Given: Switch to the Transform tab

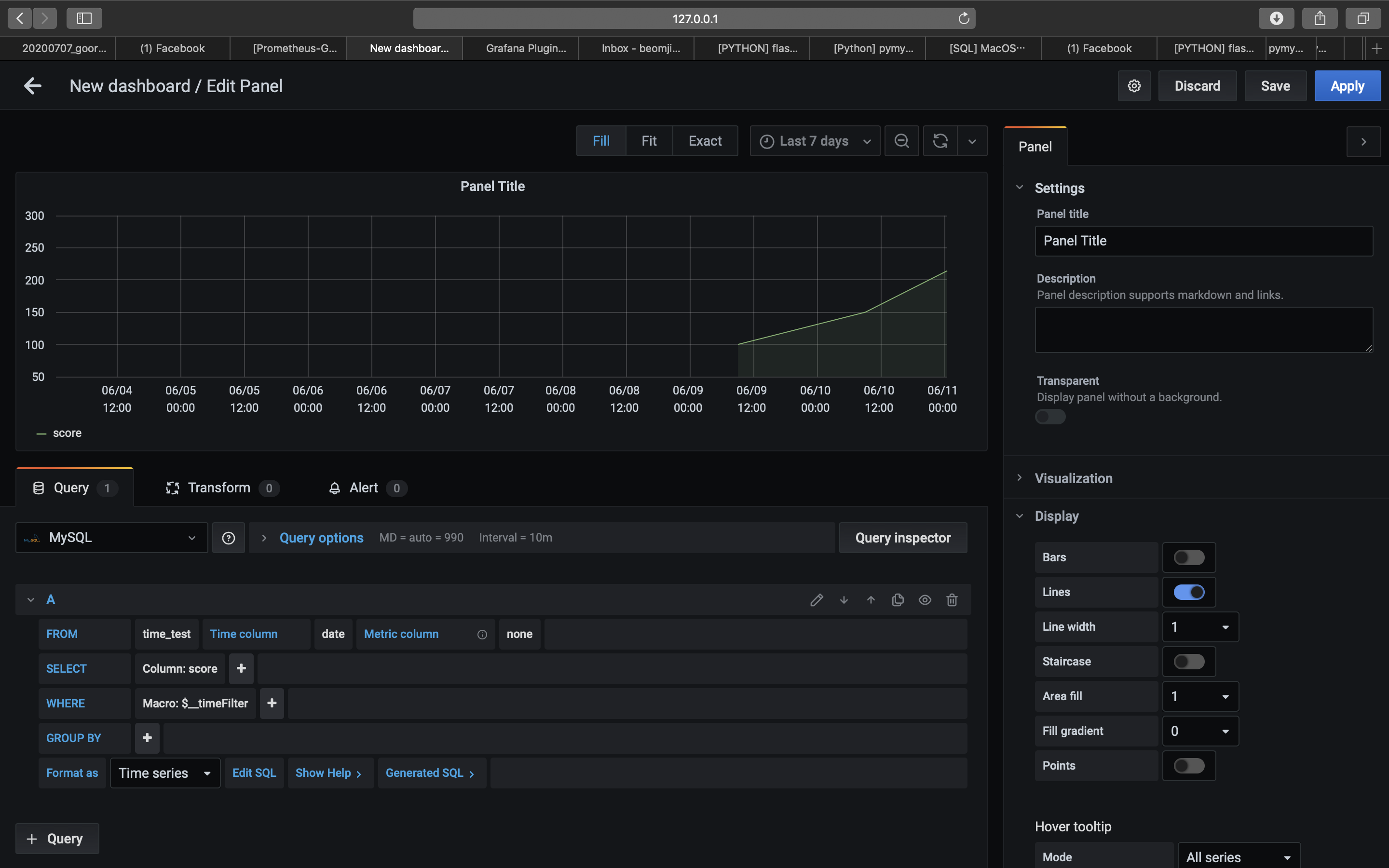Looking at the screenshot, I should (x=218, y=488).
